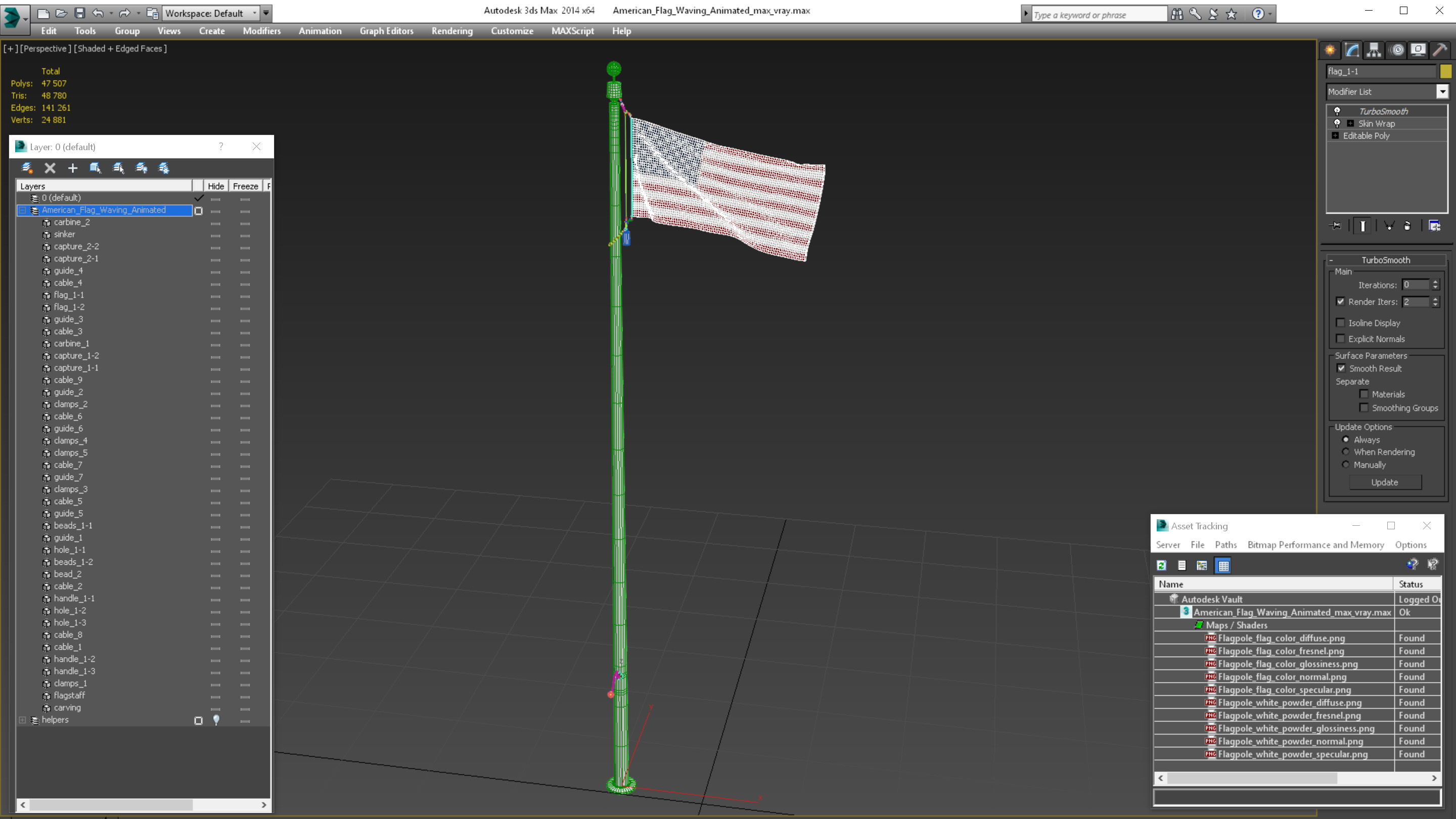Toggle the TurboSmooth modifier lightbulb
1456x819 pixels.
1337,111
